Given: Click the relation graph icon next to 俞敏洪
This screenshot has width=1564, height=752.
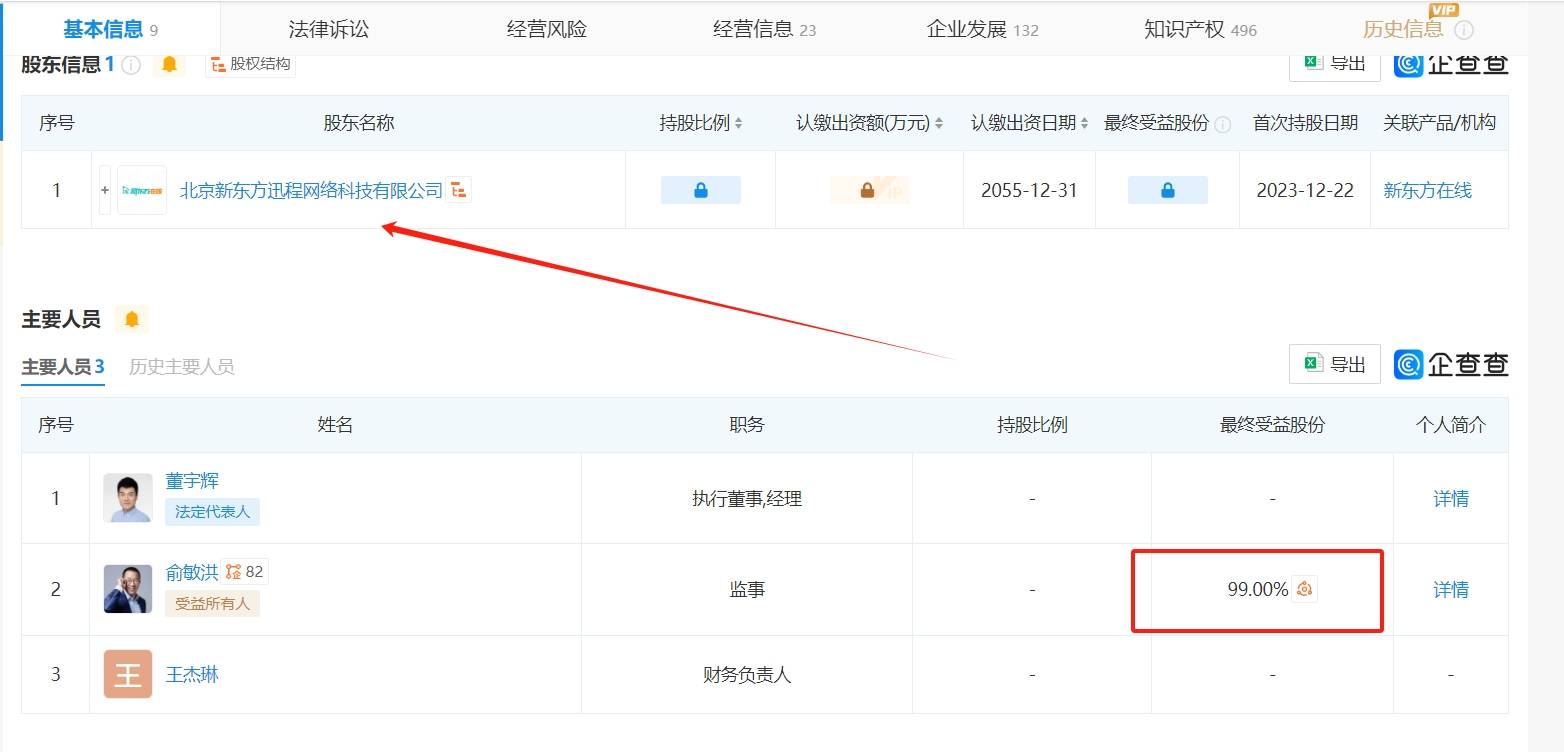Looking at the screenshot, I should (x=234, y=572).
